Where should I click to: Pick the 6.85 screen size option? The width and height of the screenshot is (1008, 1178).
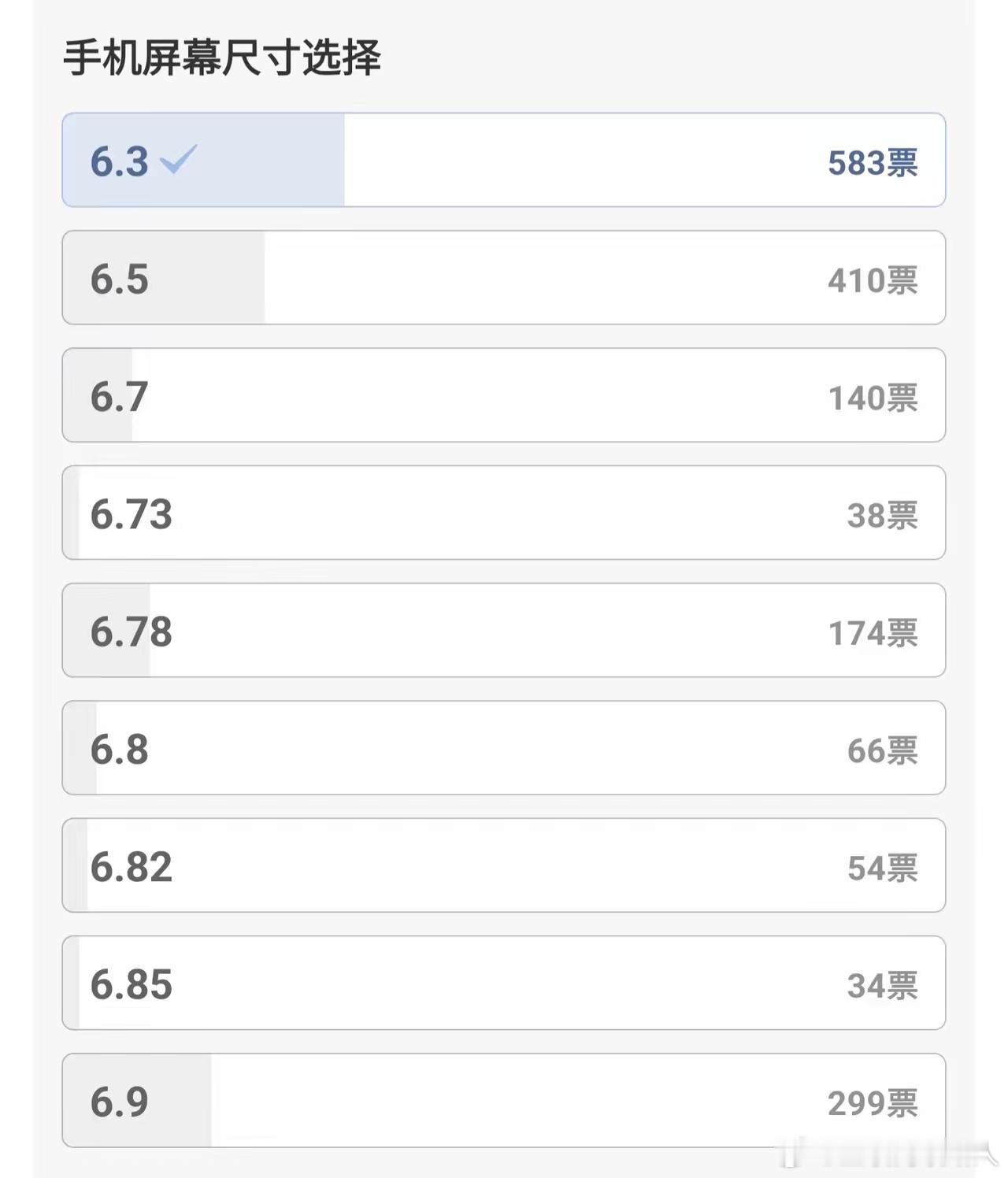504,983
